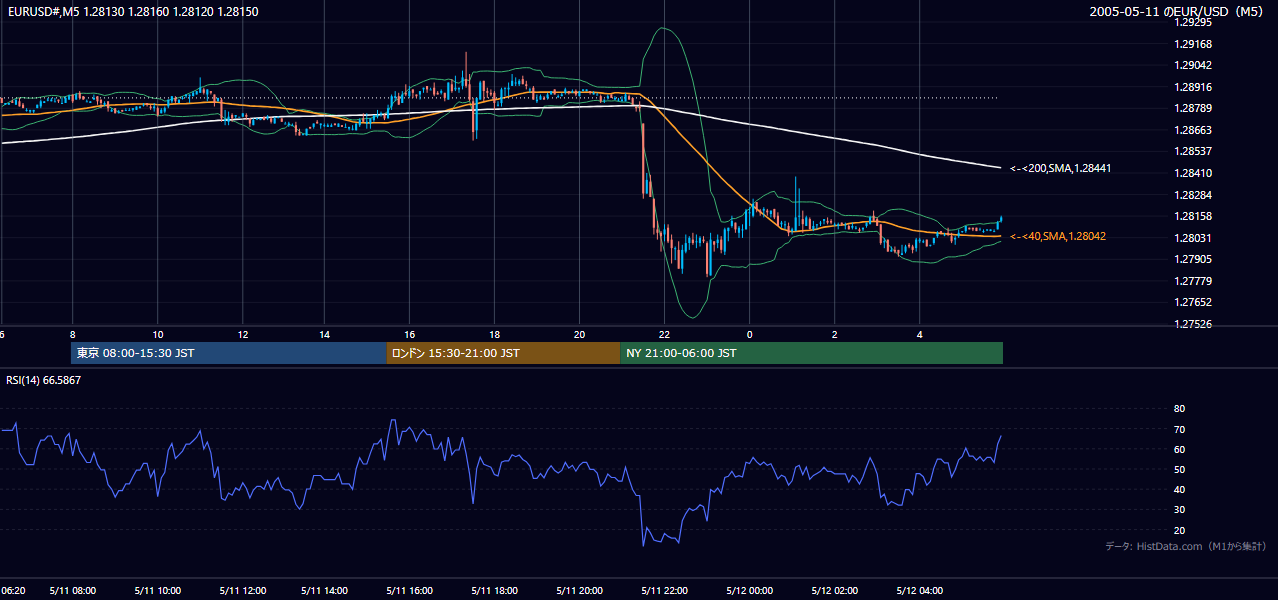Click the 1.28789 price axis label

[1193, 108]
